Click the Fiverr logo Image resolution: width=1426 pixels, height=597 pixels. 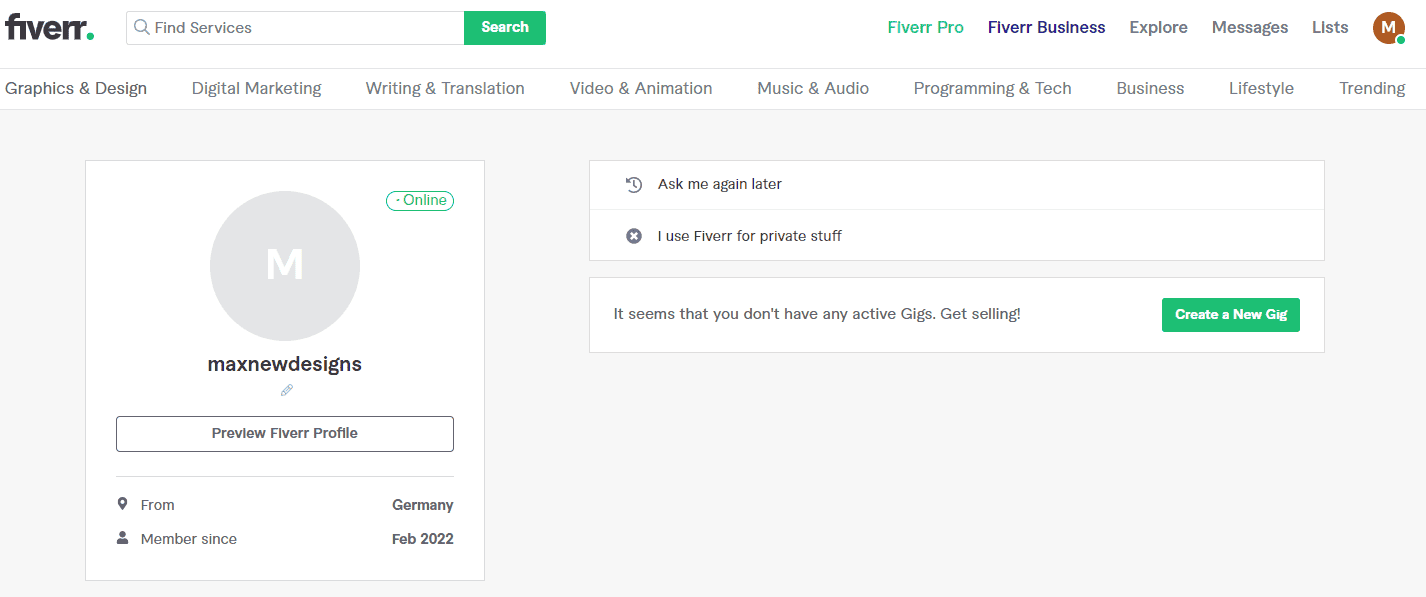(x=49, y=28)
